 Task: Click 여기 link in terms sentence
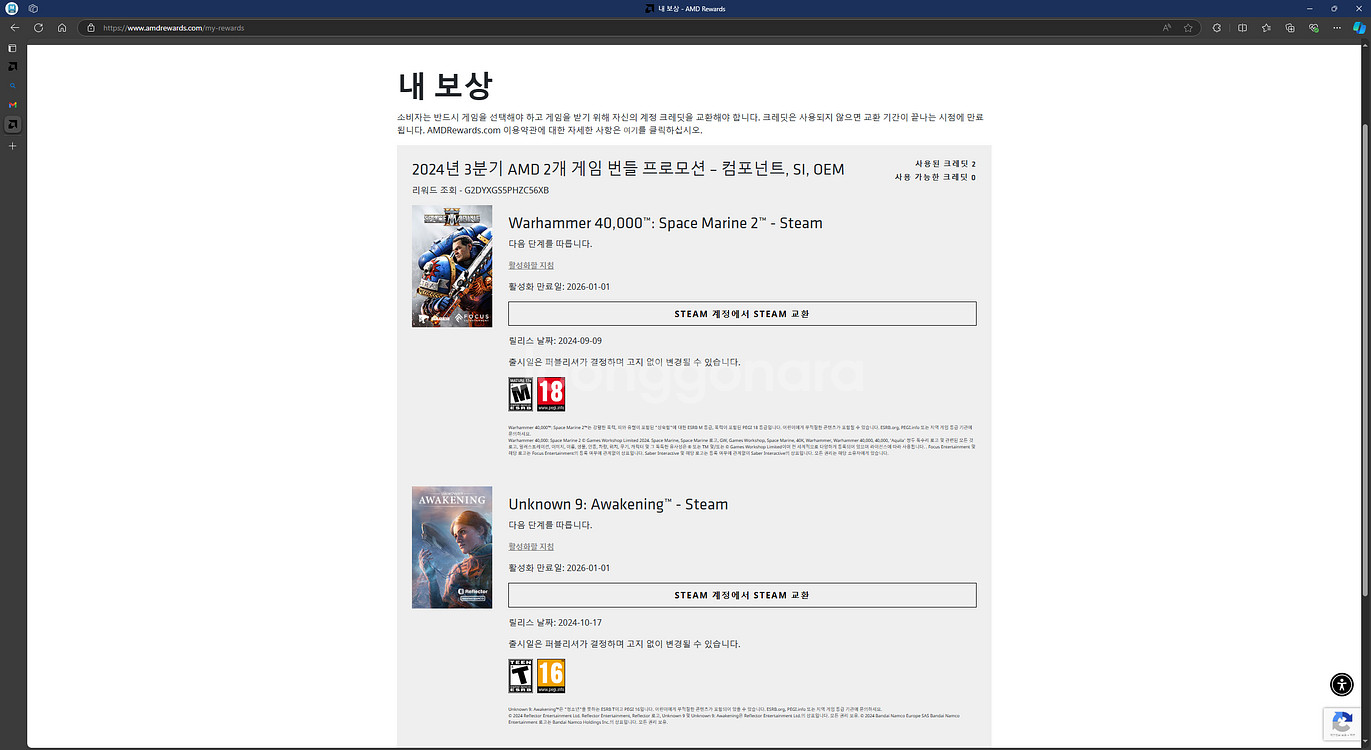pos(631,130)
